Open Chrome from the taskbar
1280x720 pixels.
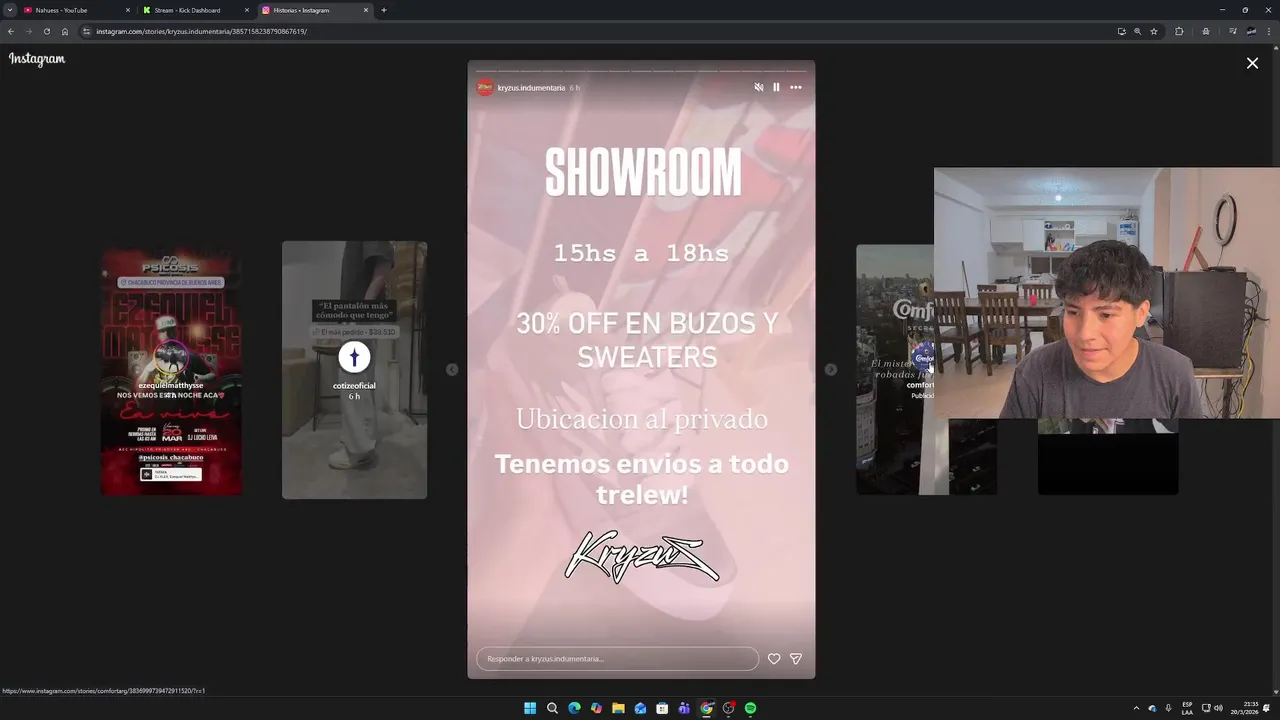(x=706, y=708)
